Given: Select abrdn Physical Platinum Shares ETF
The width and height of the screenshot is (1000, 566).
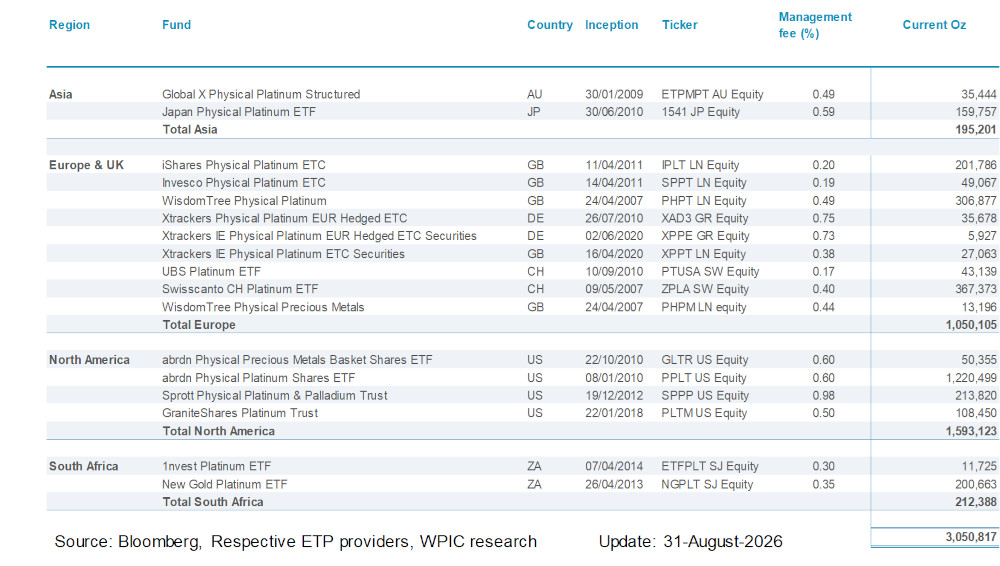Looking at the screenshot, I should coord(258,378).
